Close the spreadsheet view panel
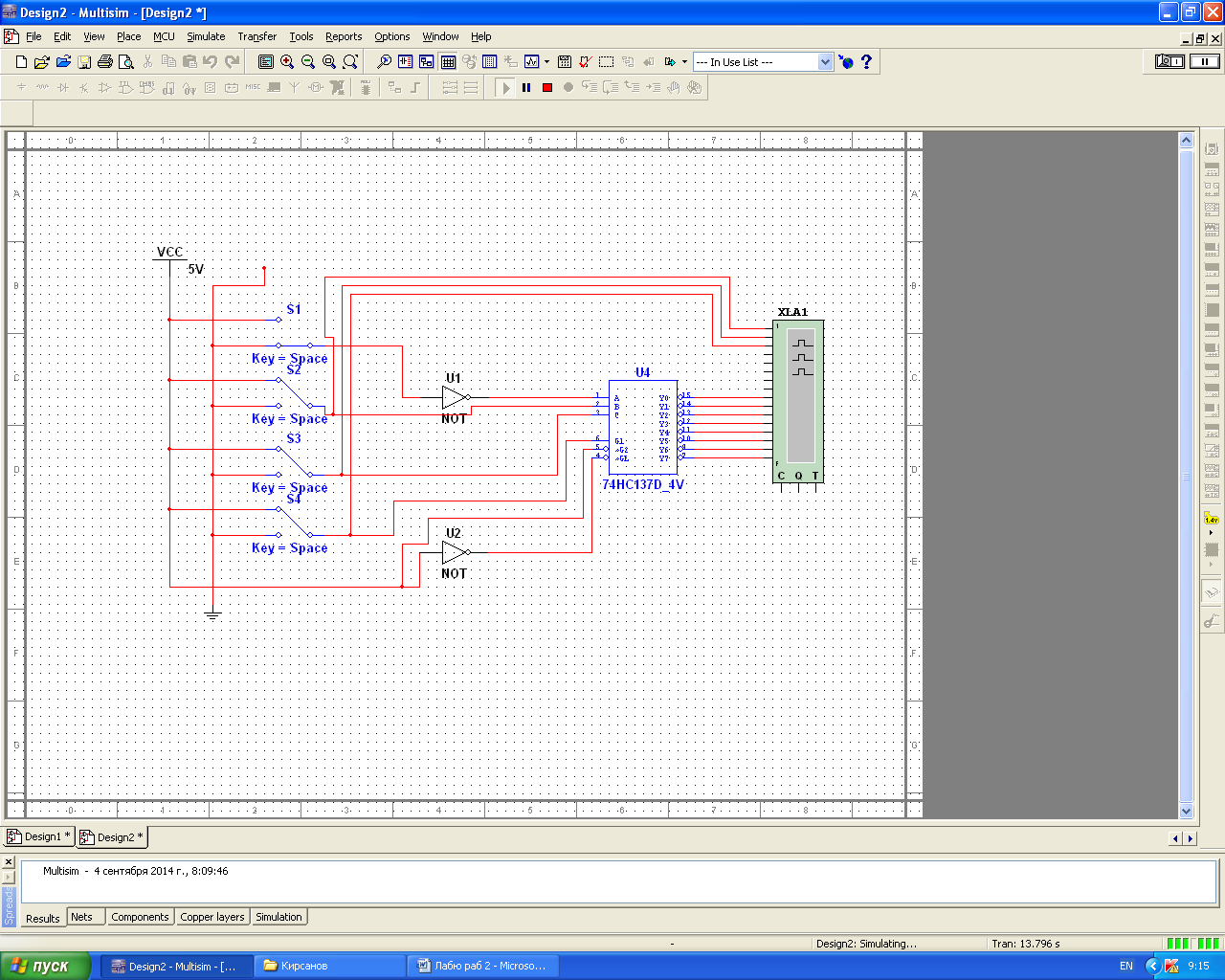Image resolution: width=1225 pixels, height=980 pixels. click(x=9, y=861)
